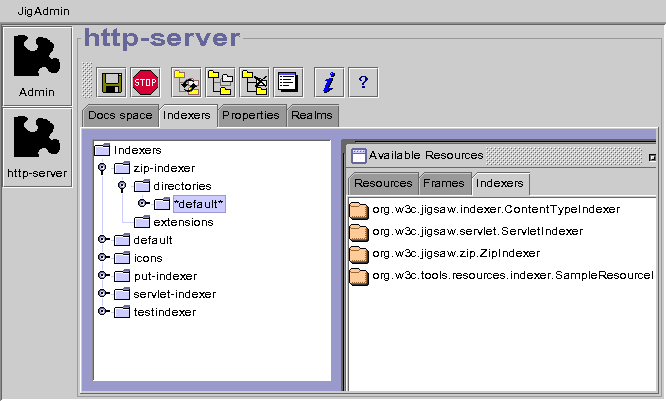Click the folder tree hierarchy icon

tap(220, 81)
